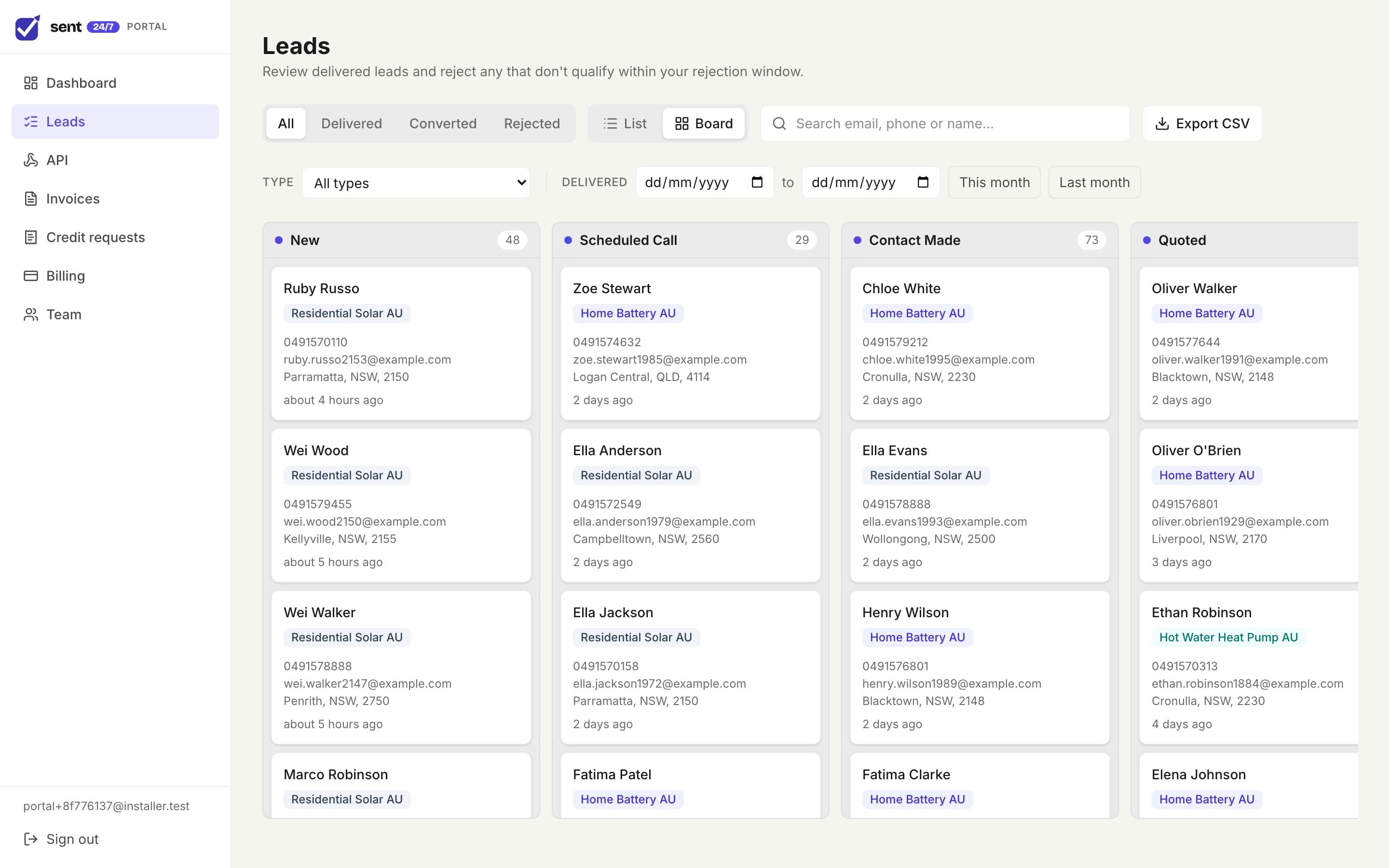Open Wei Wood lead card
This screenshot has height=868, width=1389.
401,505
